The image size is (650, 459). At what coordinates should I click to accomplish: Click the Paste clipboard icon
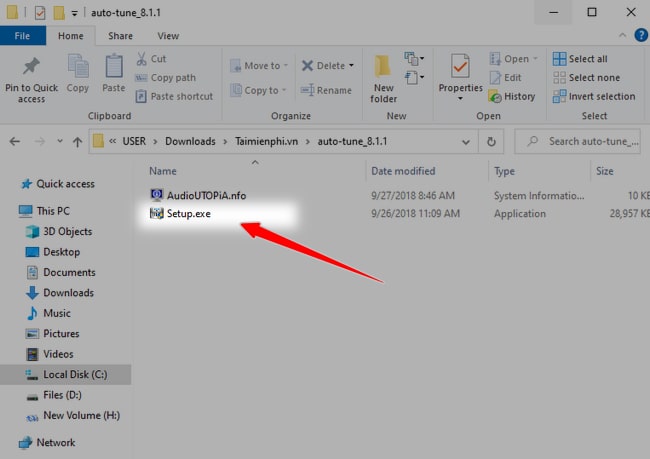coord(114,66)
